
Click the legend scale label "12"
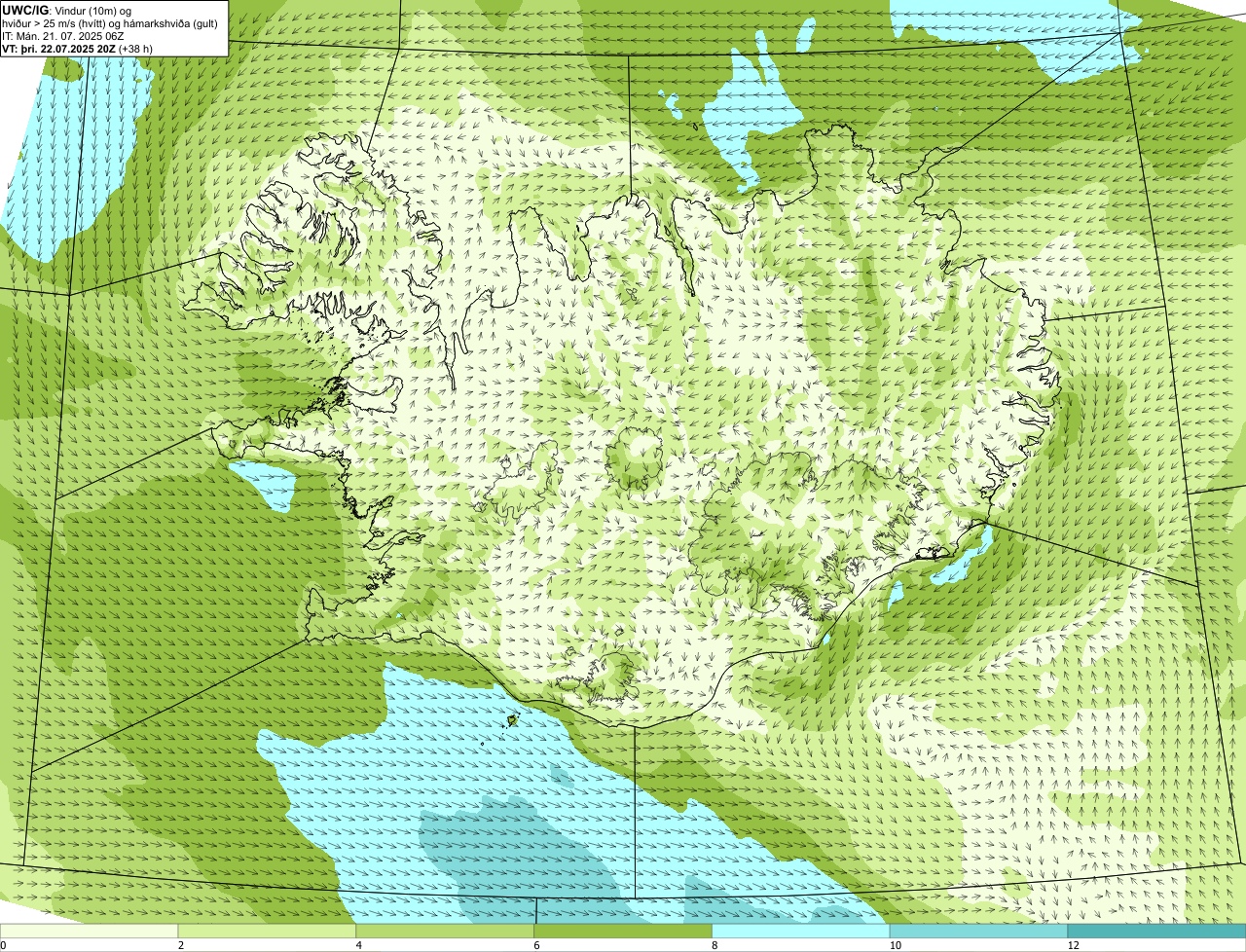tap(1072, 945)
